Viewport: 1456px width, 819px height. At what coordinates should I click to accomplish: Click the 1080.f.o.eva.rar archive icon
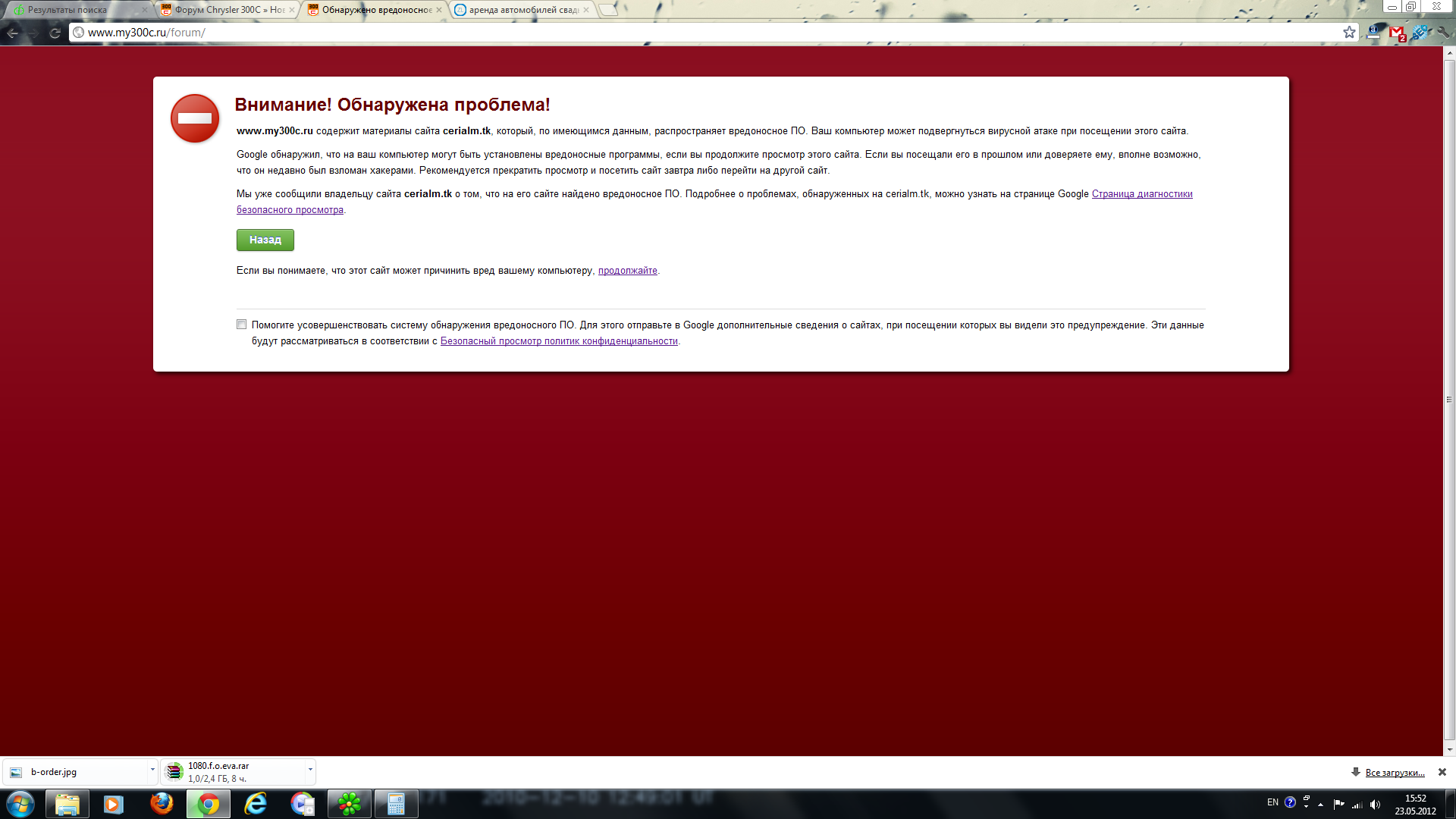(x=174, y=772)
